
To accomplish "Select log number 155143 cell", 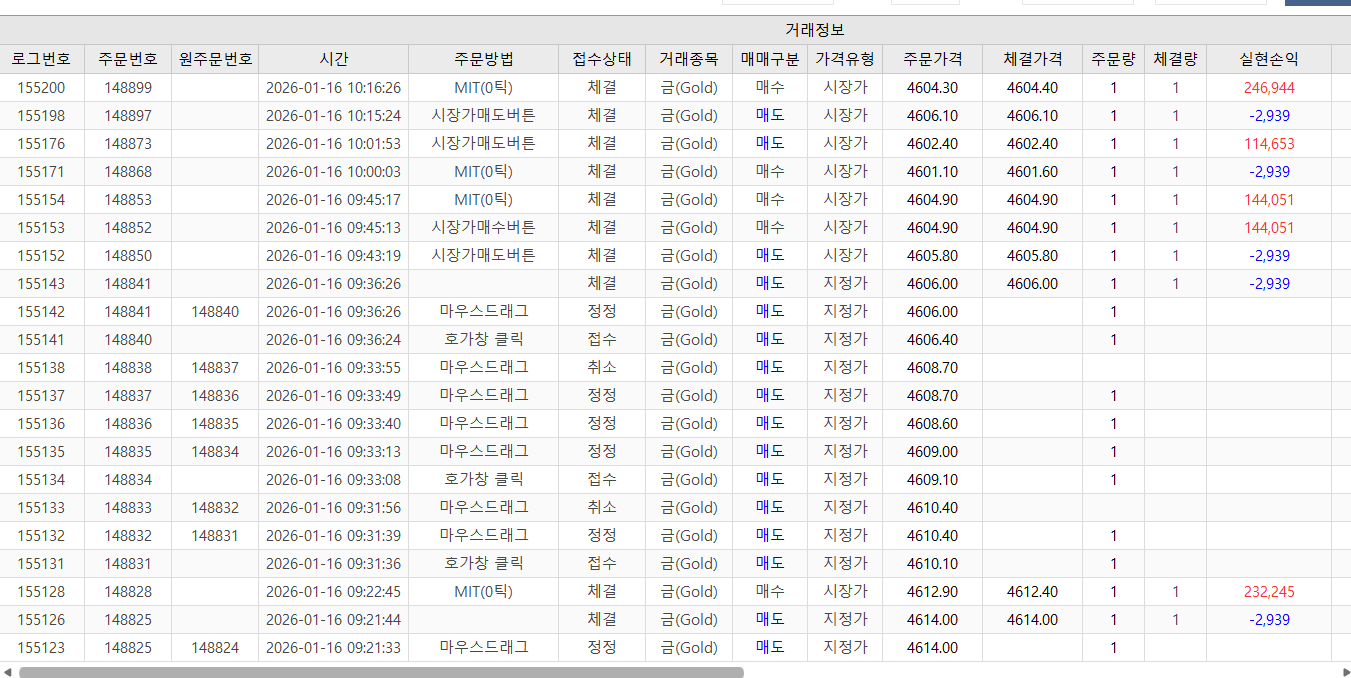I will tap(41, 284).
